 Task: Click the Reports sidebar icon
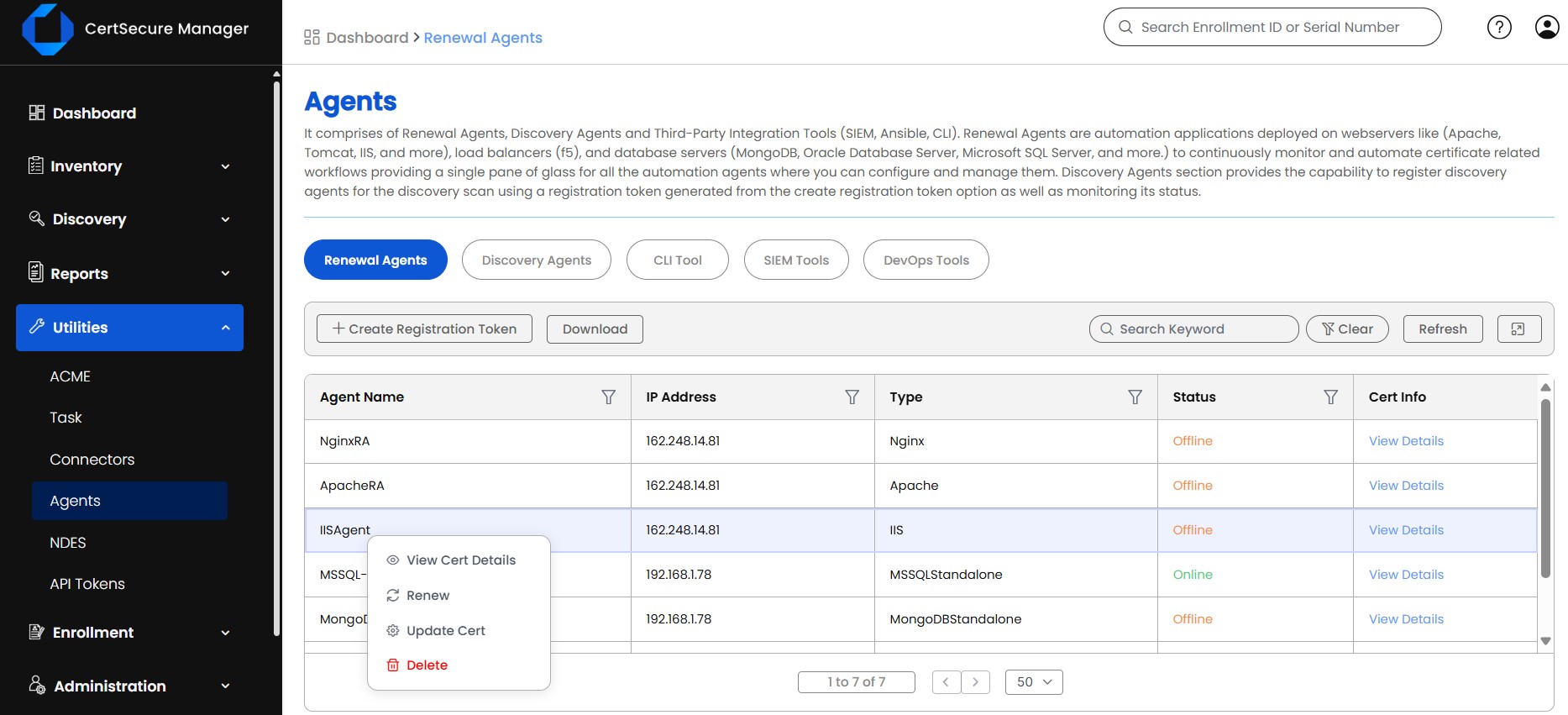(x=36, y=272)
